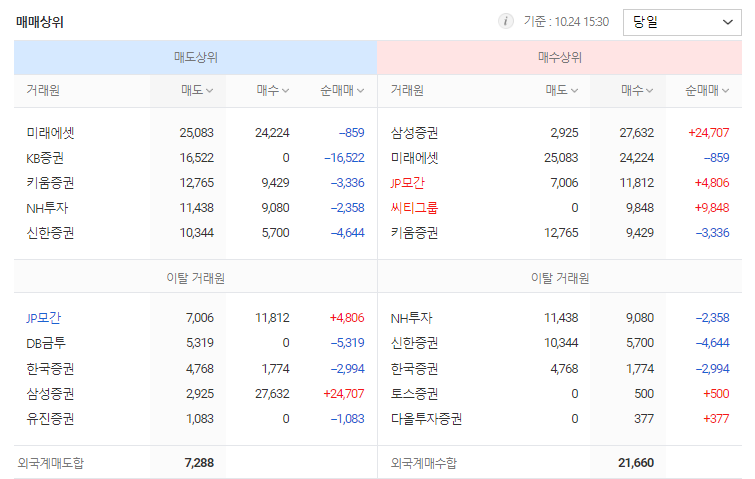Click -1,083 value for 유진증권
755x479 pixels.
tap(348, 419)
